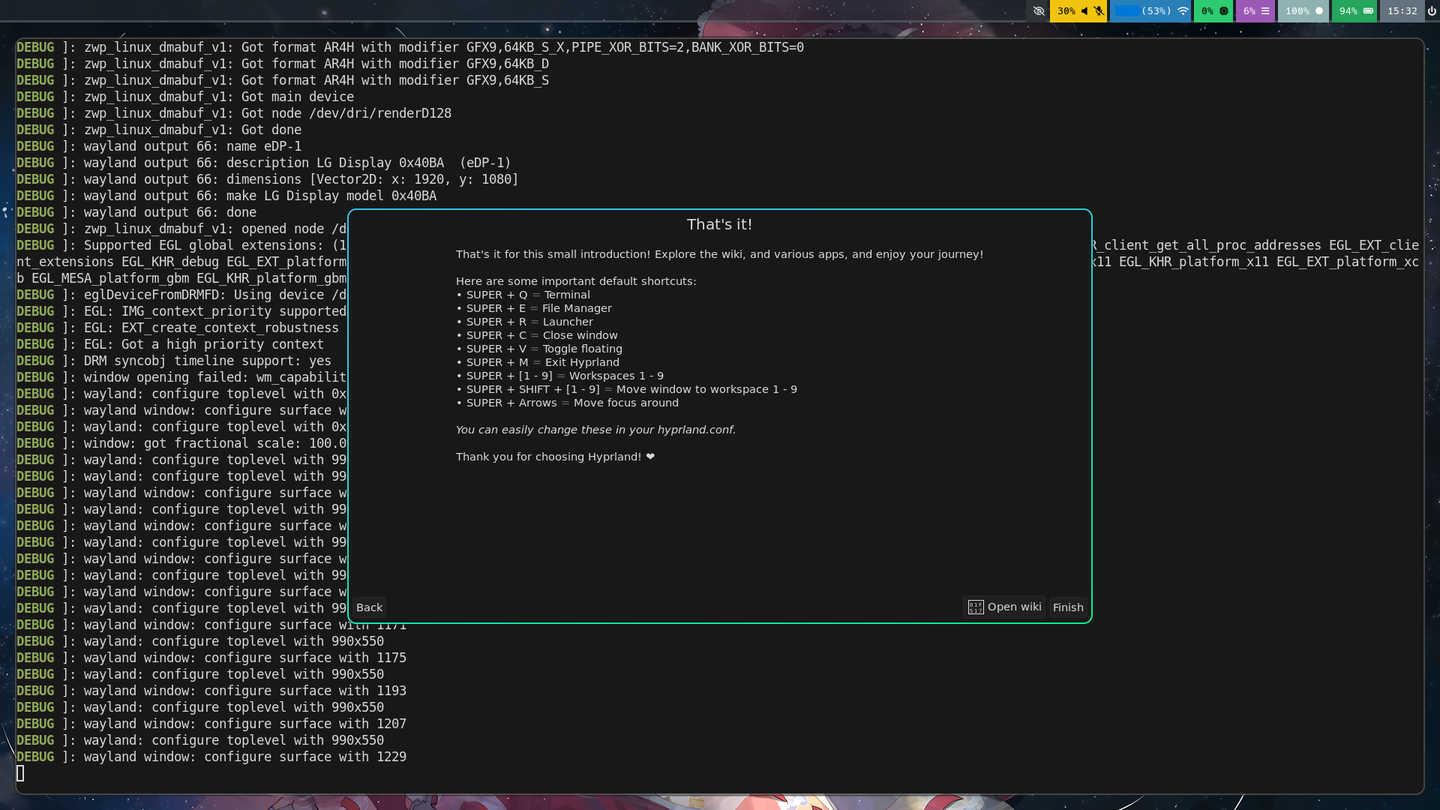Open the Wi-Fi network icon

point(1183,11)
